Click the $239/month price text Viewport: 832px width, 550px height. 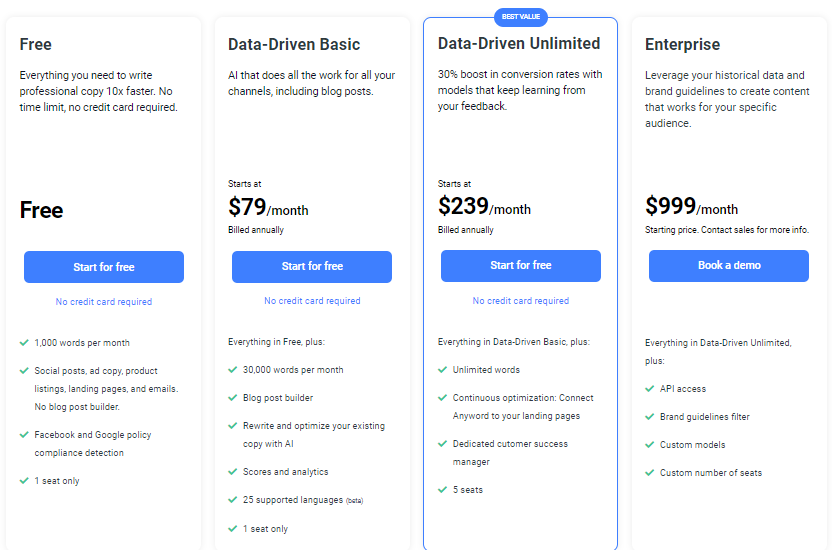coord(485,207)
